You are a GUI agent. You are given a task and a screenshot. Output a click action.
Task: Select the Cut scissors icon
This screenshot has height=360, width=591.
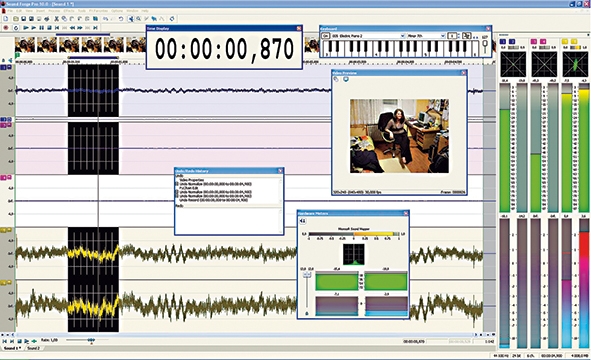pyautogui.click(x=57, y=19)
